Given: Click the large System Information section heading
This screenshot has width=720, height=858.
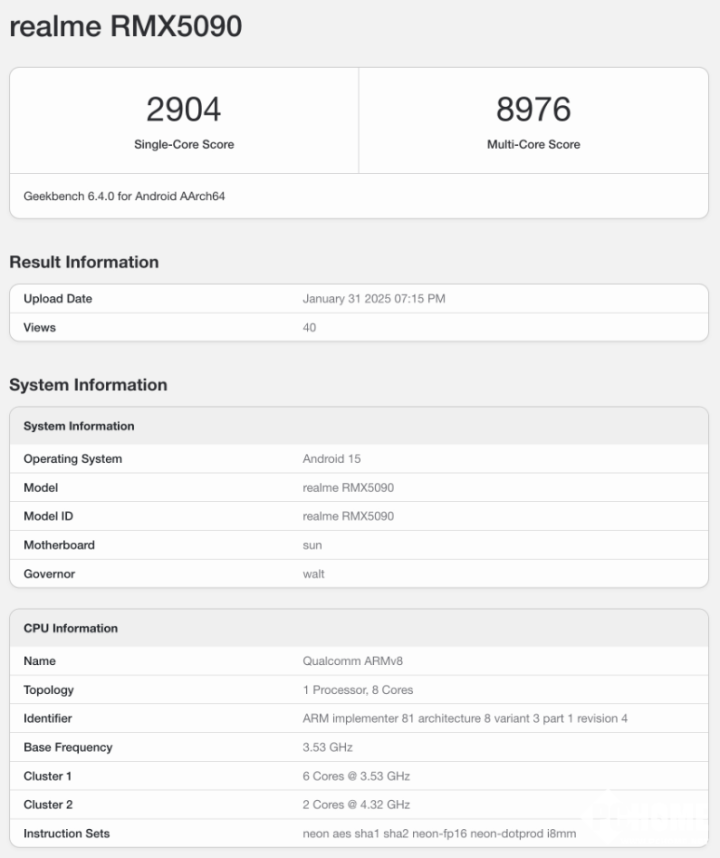Looking at the screenshot, I should pos(88,385).
